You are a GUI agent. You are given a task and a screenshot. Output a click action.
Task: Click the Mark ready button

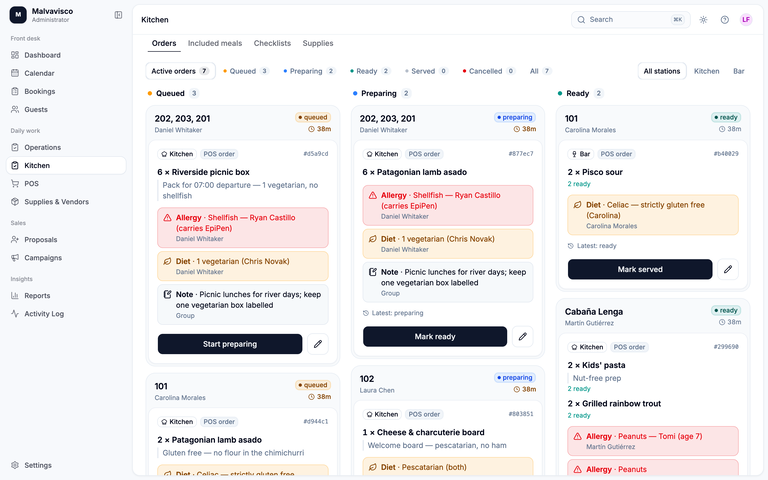435,336
